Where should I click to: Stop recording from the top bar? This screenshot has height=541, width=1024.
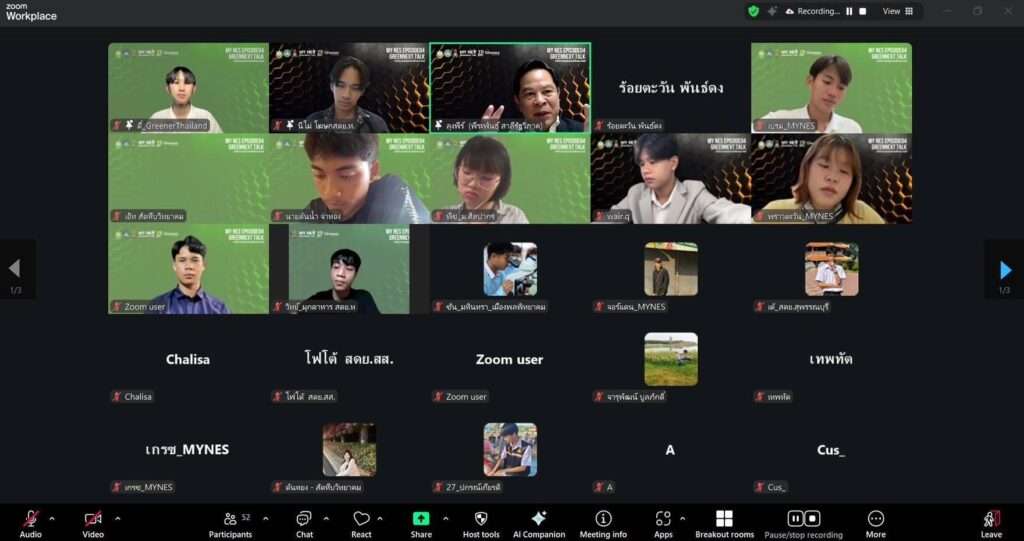click(863, 11)
